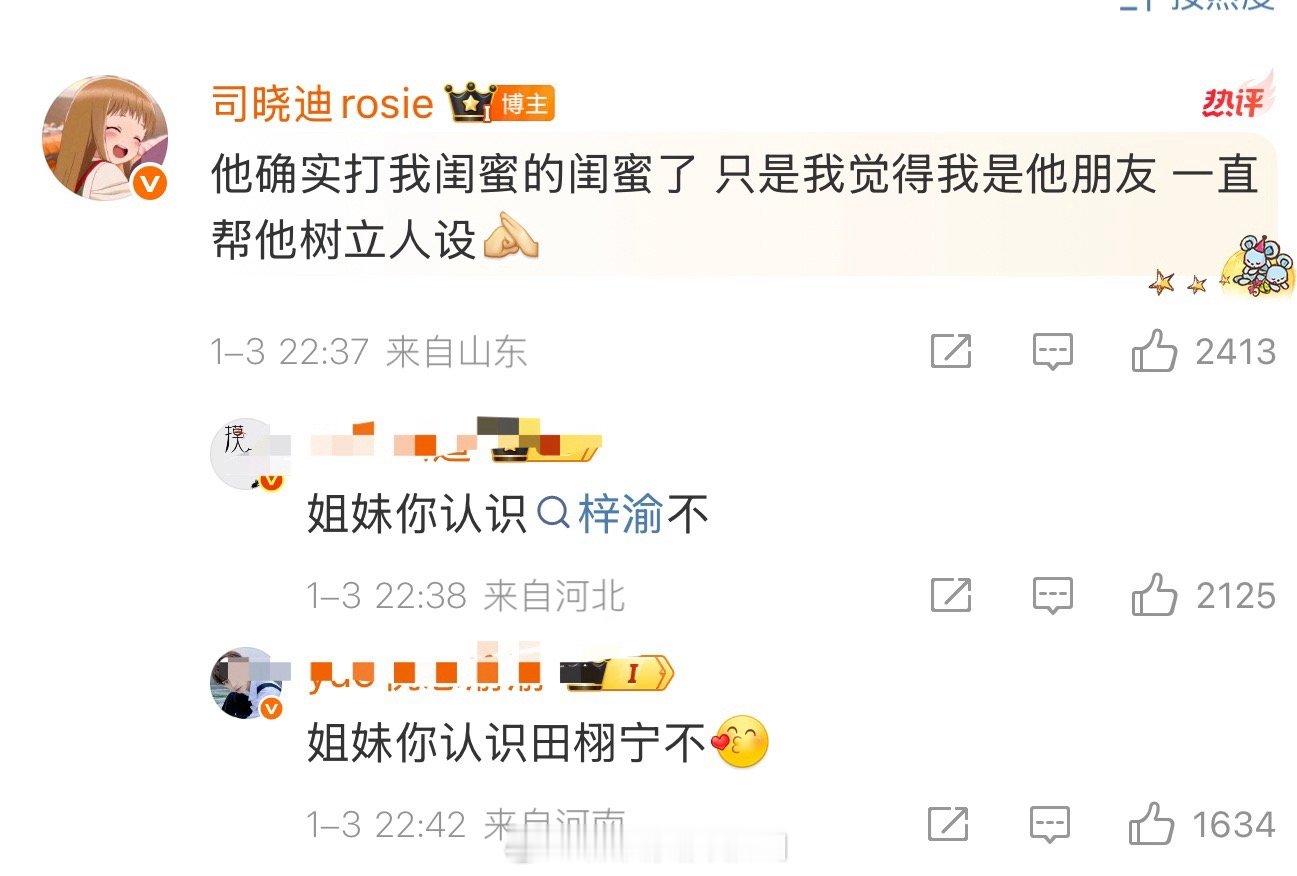Tap the 热评 hot comment tag
The width and height of the screenshot is (1297, 876).
pos(1236,98)
